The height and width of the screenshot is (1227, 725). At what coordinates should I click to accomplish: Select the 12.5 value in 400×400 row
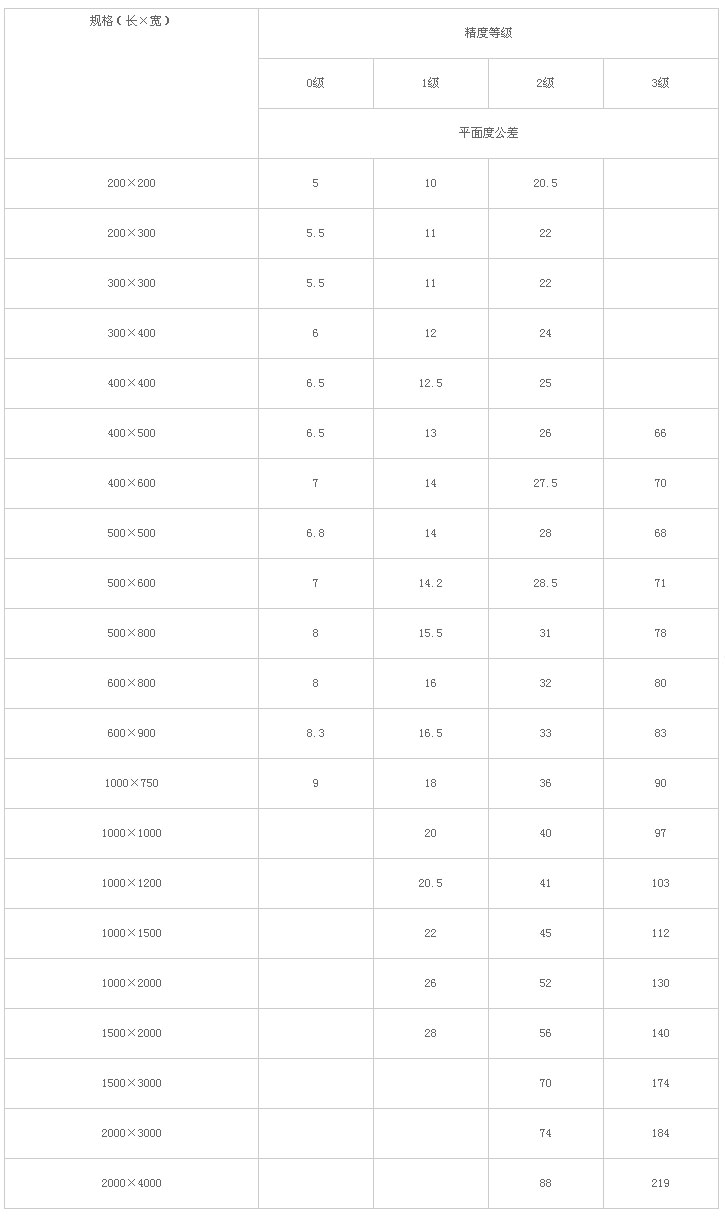(x=431, y=384)
